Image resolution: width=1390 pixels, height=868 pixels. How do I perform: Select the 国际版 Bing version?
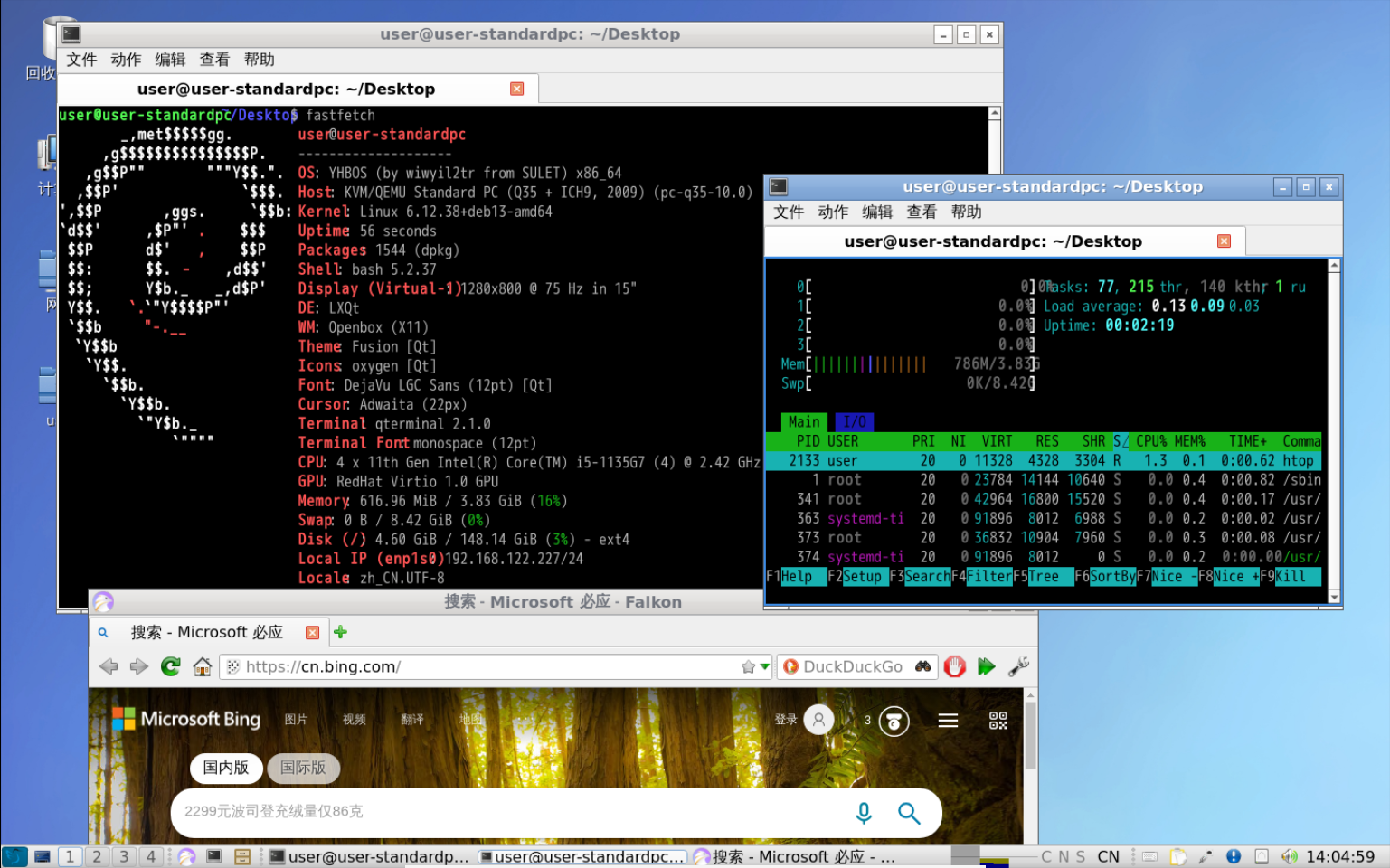(303, 768)
